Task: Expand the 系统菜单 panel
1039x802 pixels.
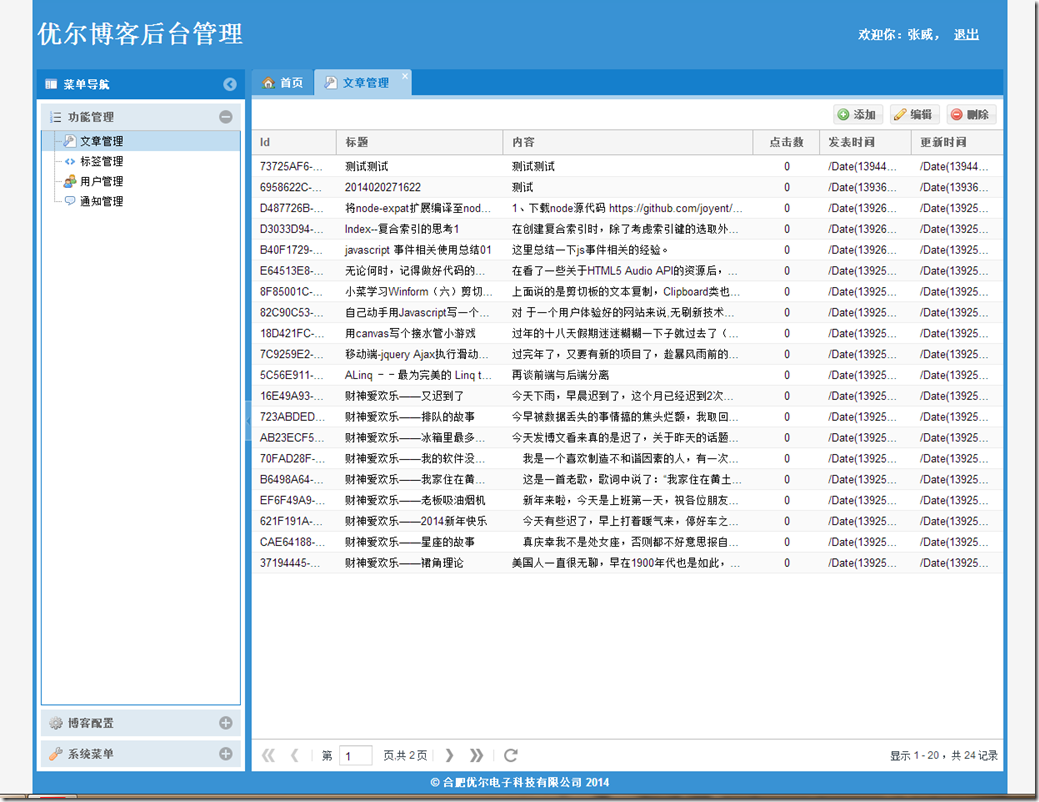Action: point(227,753)
